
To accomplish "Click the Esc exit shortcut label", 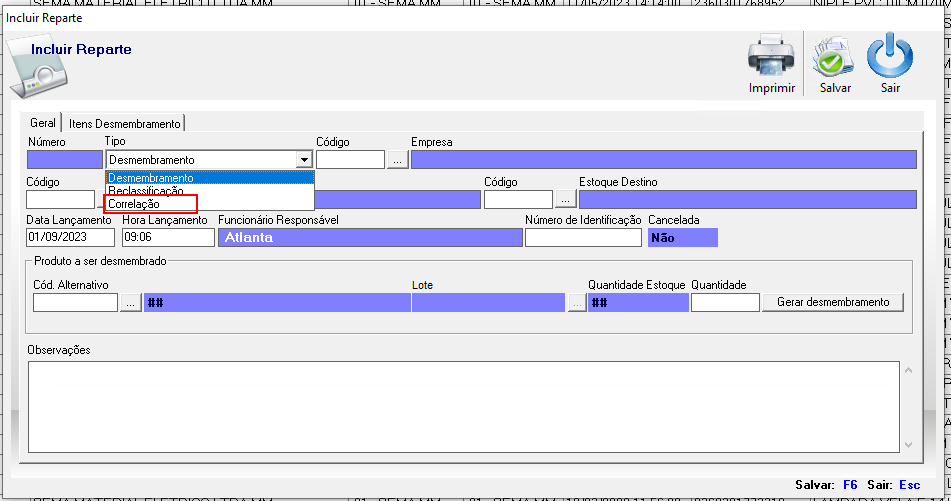I will pos(909,485).
